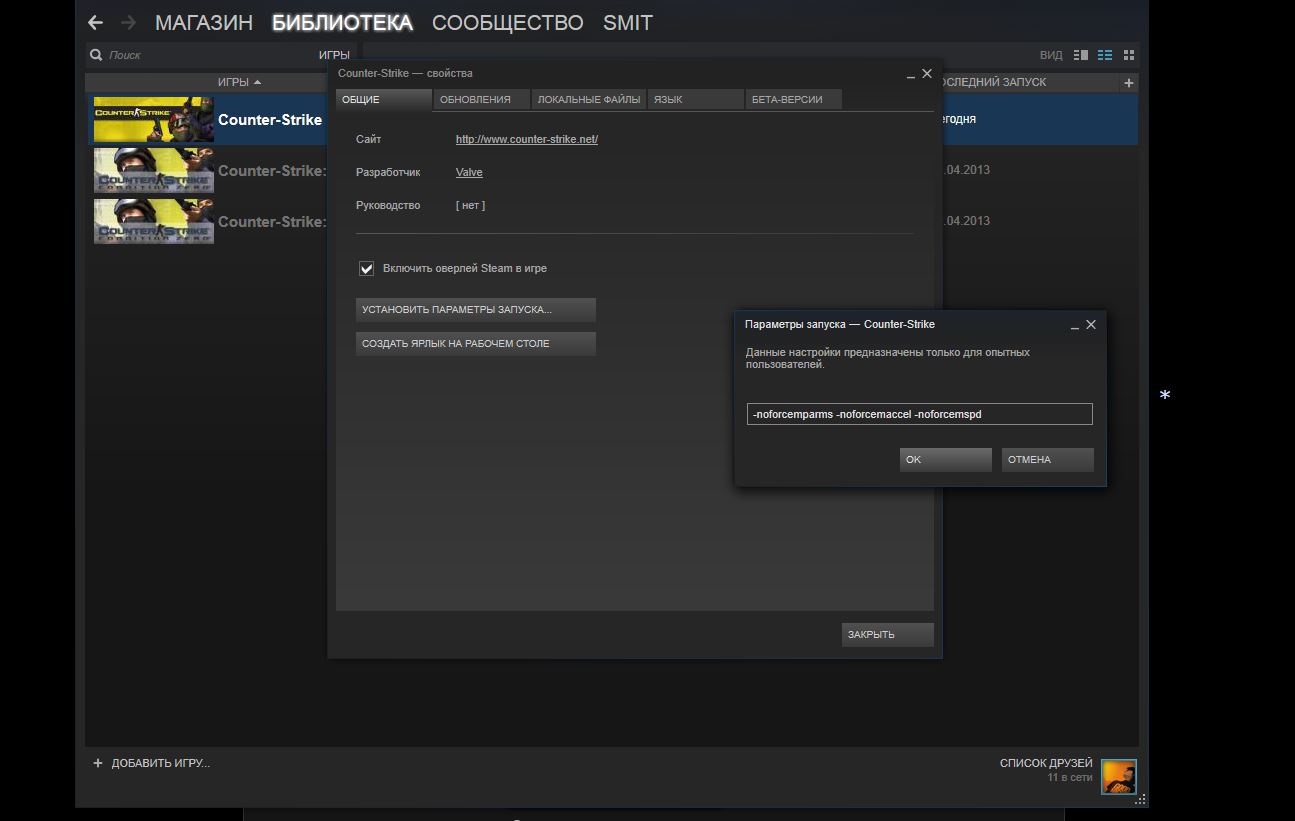1295x821 pixels.
Task: Sort by the ИГРЫ column header
Action: pyautogui.click(x=239, y=82)
